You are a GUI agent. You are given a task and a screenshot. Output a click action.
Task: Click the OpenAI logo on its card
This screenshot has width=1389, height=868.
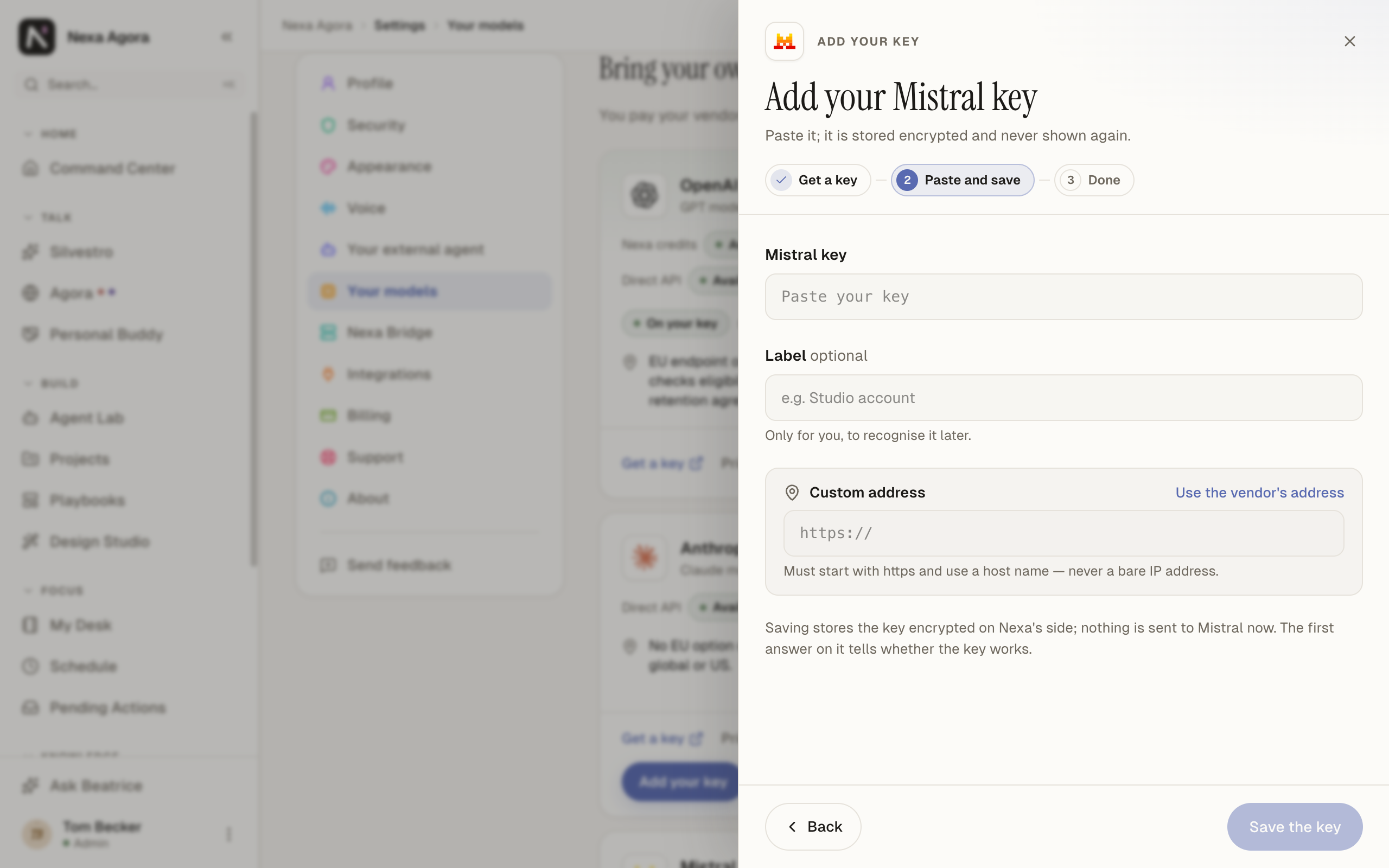[x=645, y=195]
